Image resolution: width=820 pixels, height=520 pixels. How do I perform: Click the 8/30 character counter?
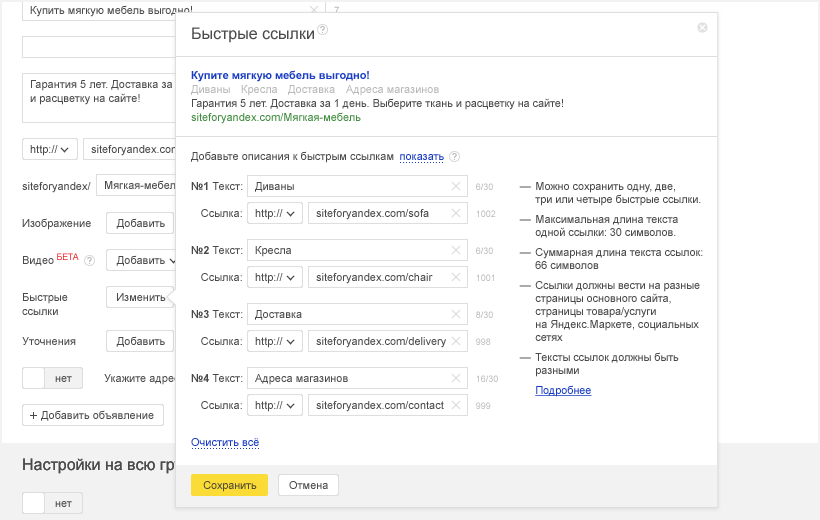click(484, 315)
